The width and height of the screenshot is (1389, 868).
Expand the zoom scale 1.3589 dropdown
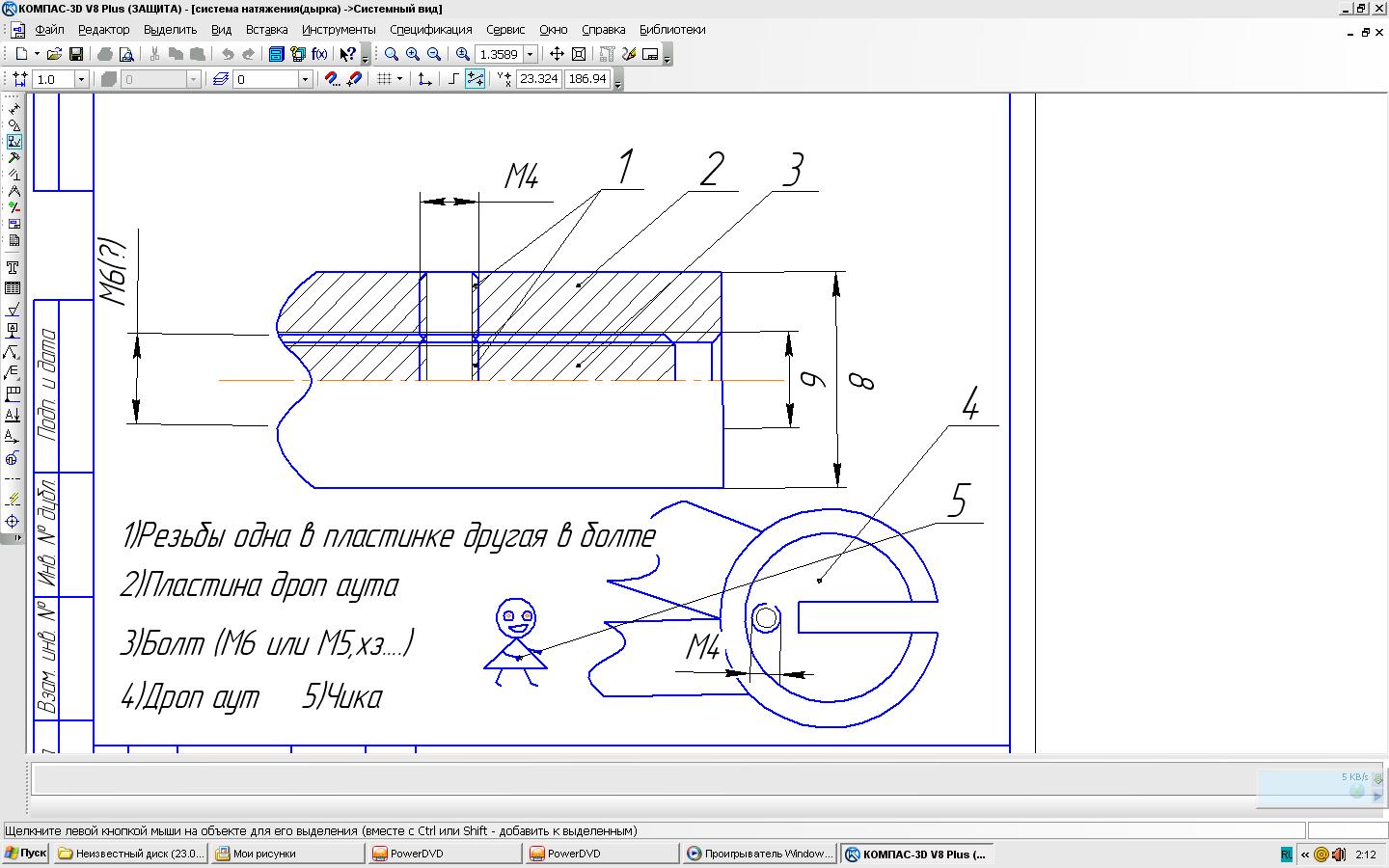point(530,55)
